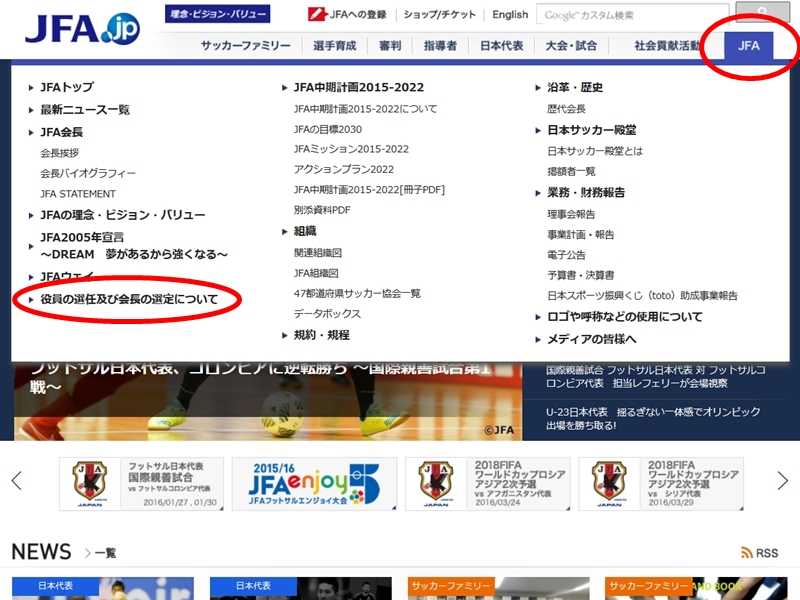800x600 pixels.
Task: Open the JFA enjoy 5 banner
Action: point(314,484)
